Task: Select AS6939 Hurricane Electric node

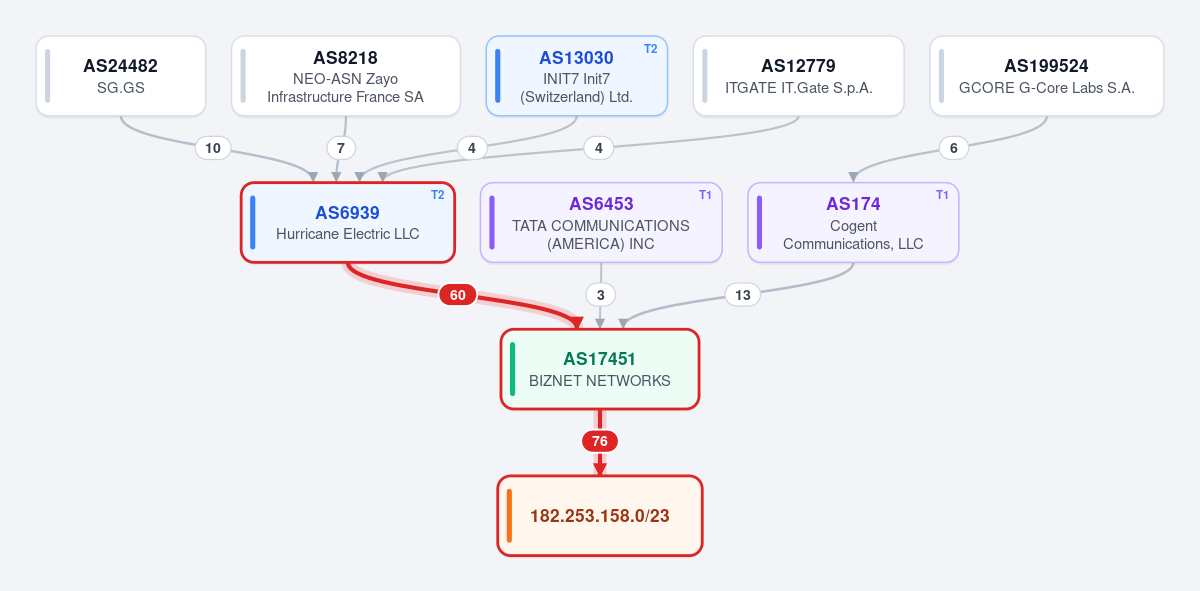Action: click(x=348, y=223)
